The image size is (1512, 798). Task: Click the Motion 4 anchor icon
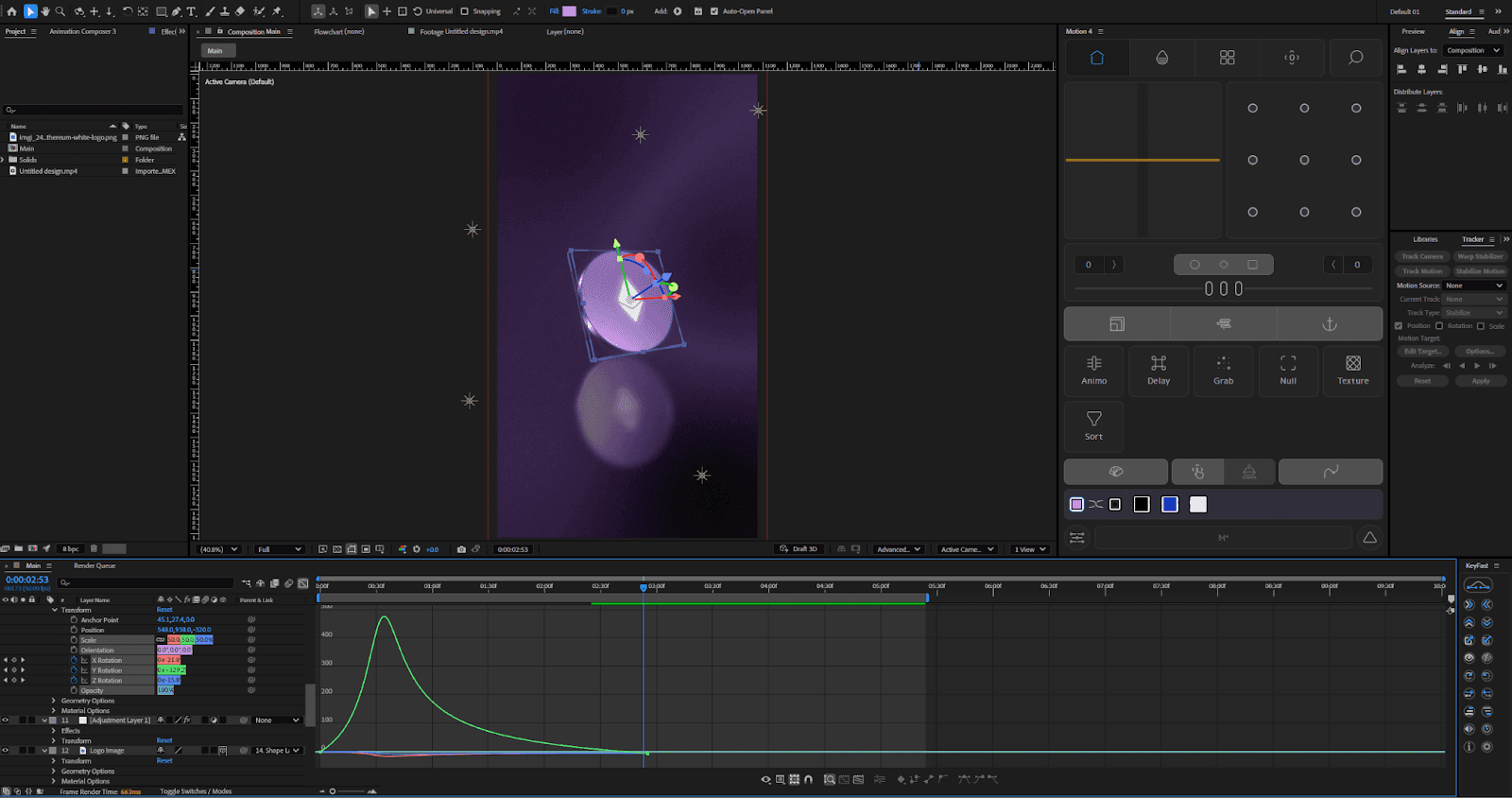[1329, 324]
